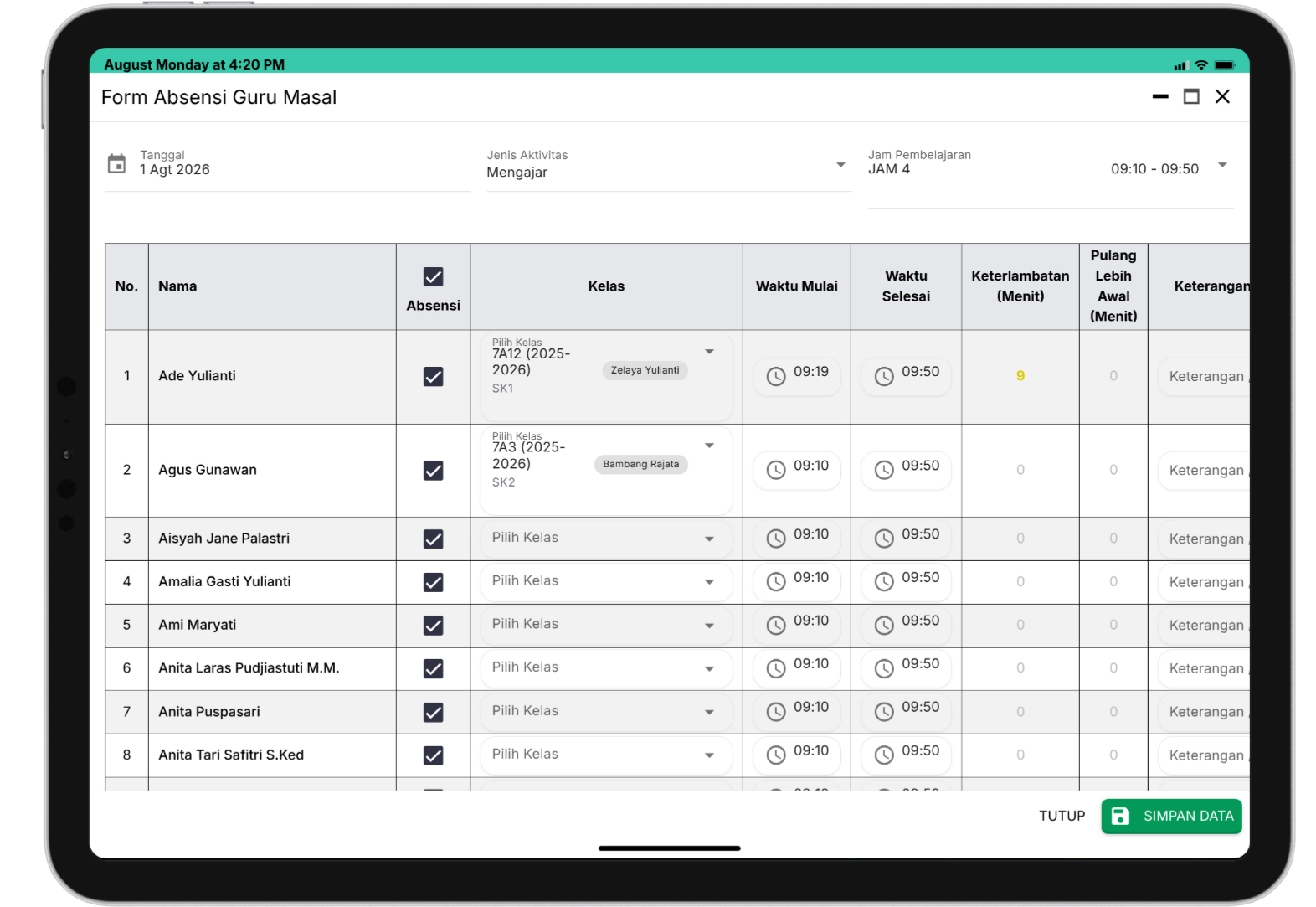Expand Agus Gunawan's Kelas dropdown arrow
1316x907 pixels.
[x=709, y=446]
